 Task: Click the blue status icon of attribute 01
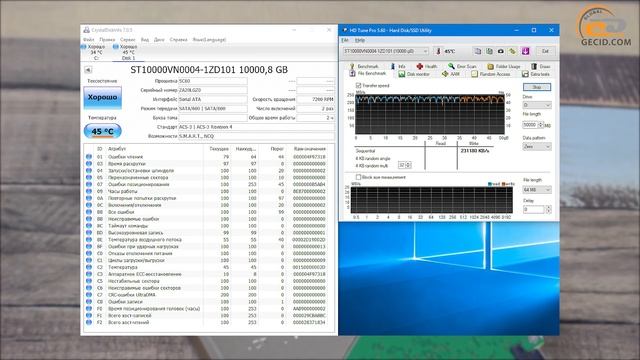click(89, 157)
